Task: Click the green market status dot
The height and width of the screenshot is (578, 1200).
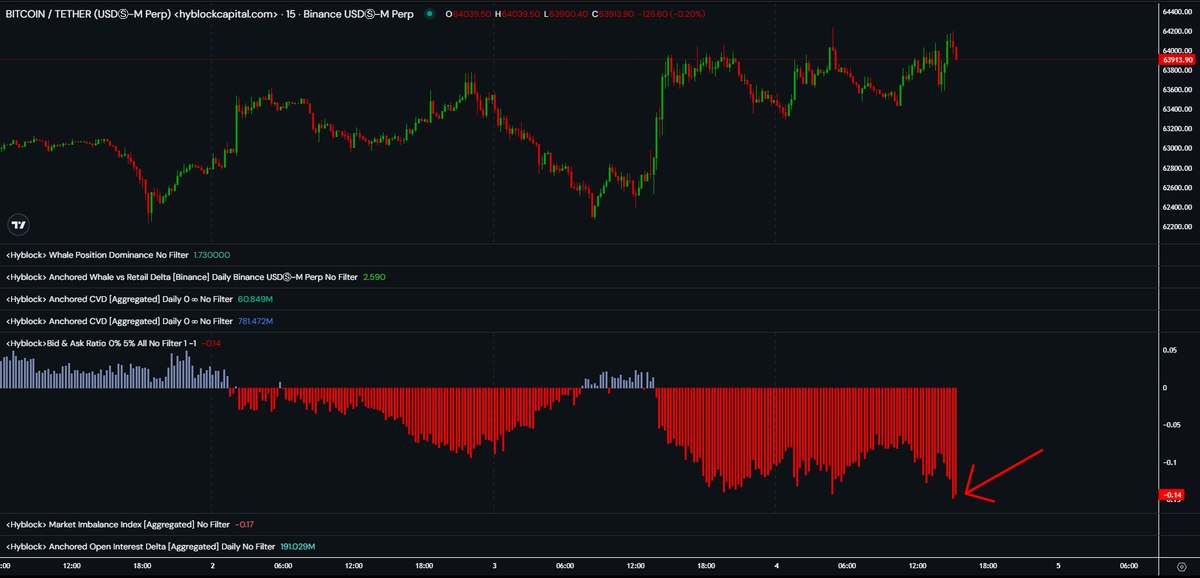Action: pyautogui.click(x=429, y=14)
